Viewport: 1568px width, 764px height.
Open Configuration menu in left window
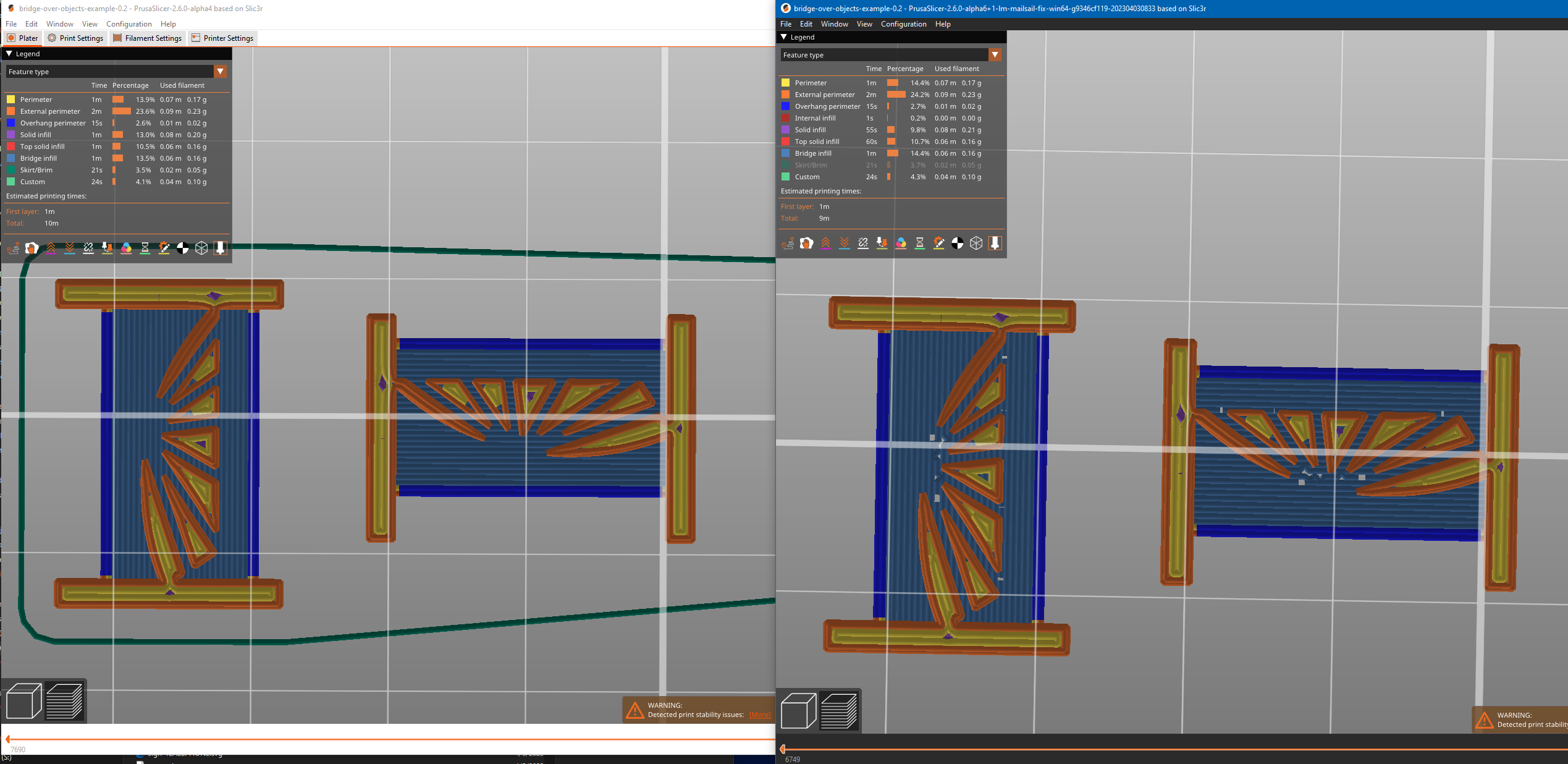tap(129, 24)
